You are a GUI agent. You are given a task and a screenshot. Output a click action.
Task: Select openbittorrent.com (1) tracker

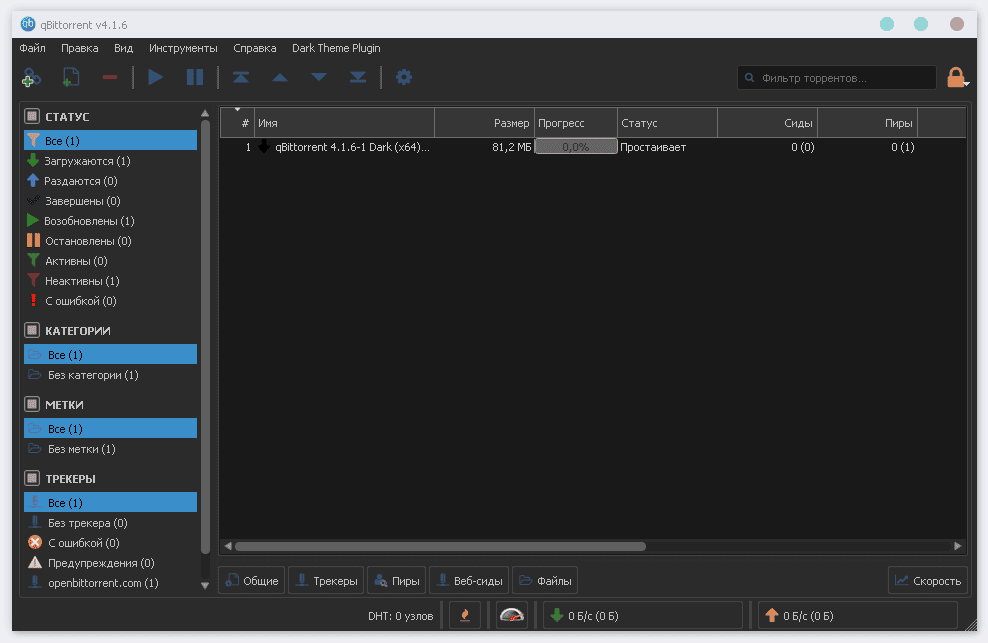tap(110, 583)
